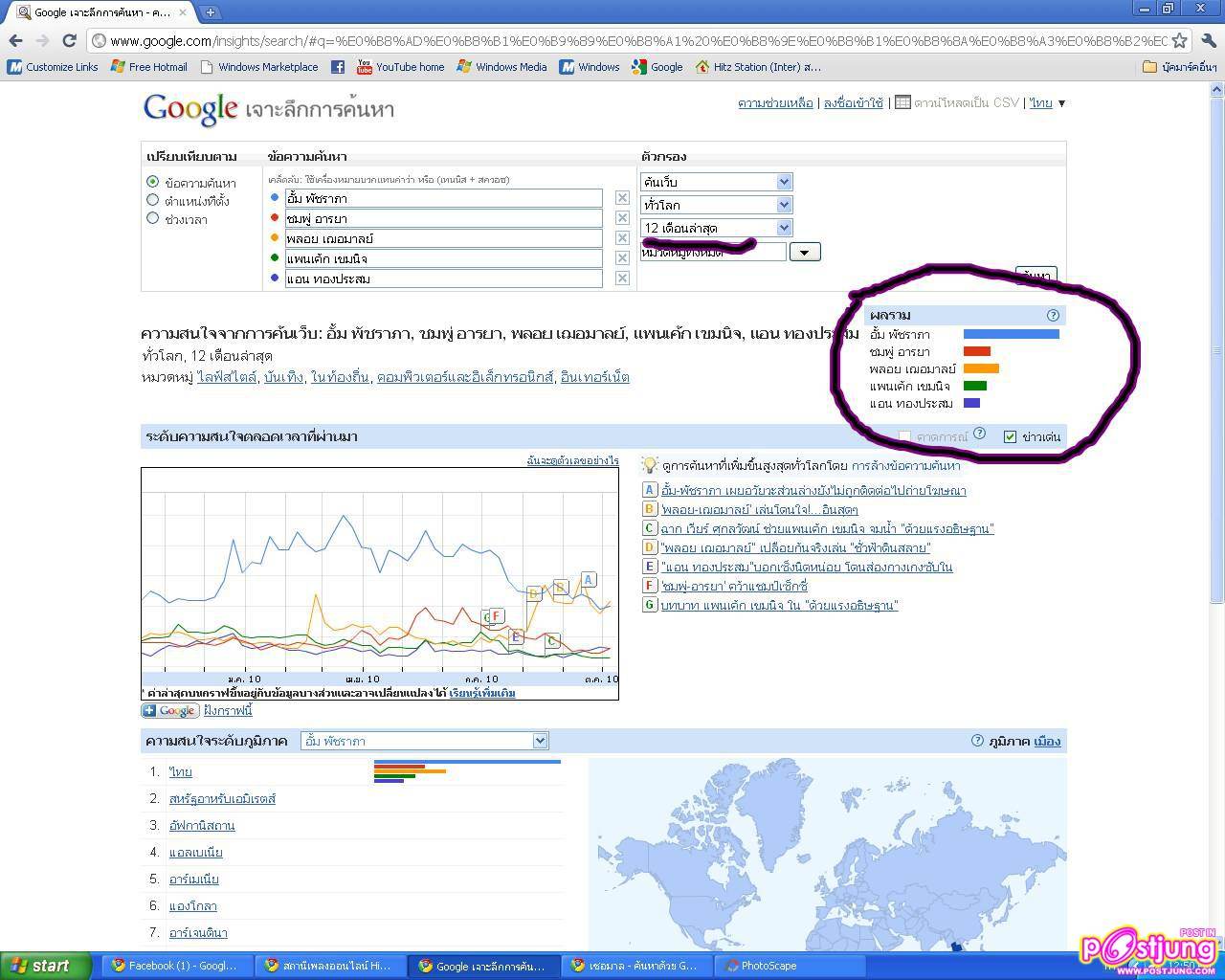Open the Chrome wrench settings menu
Viewport: 1225px width, 980px height.
click(x=1207, y=40)
